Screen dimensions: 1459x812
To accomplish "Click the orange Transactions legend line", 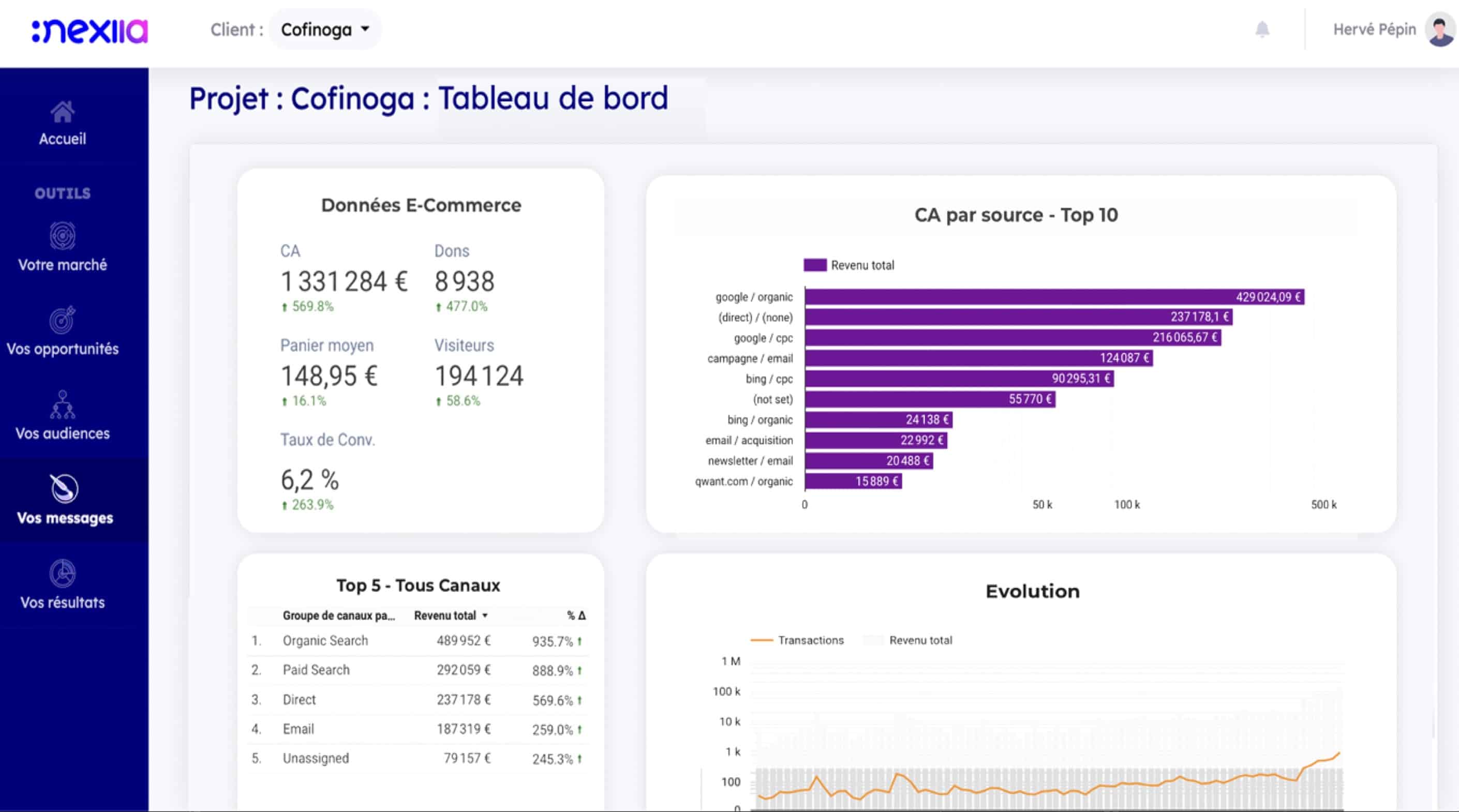I will click(762, 640).
